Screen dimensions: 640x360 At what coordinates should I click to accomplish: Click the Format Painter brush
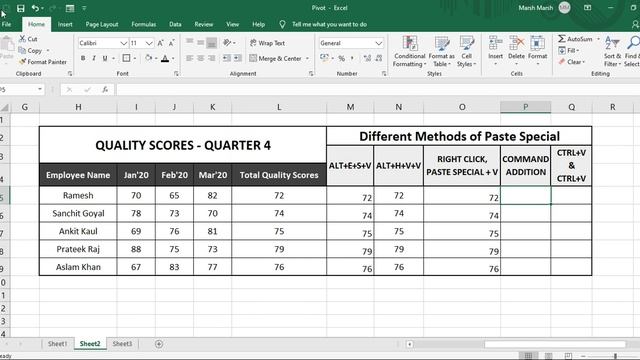tap(22, 62)
